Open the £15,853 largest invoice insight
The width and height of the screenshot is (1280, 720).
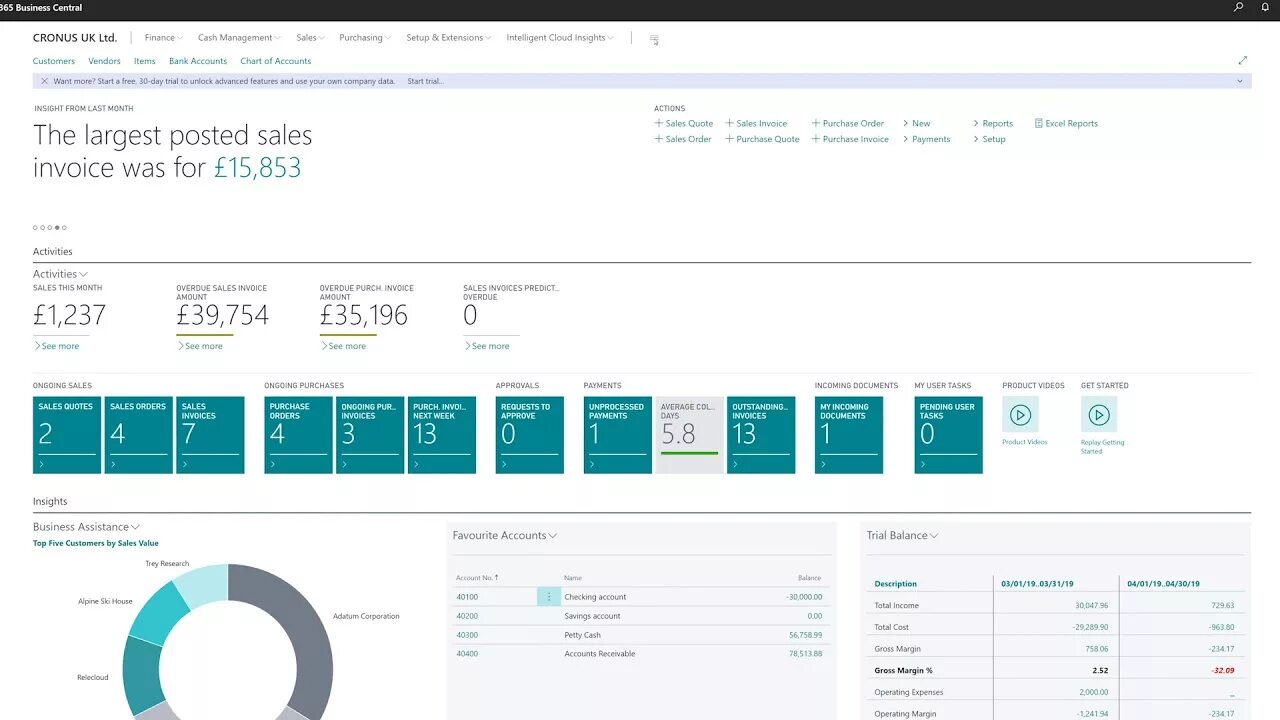[x=257, y=167]
